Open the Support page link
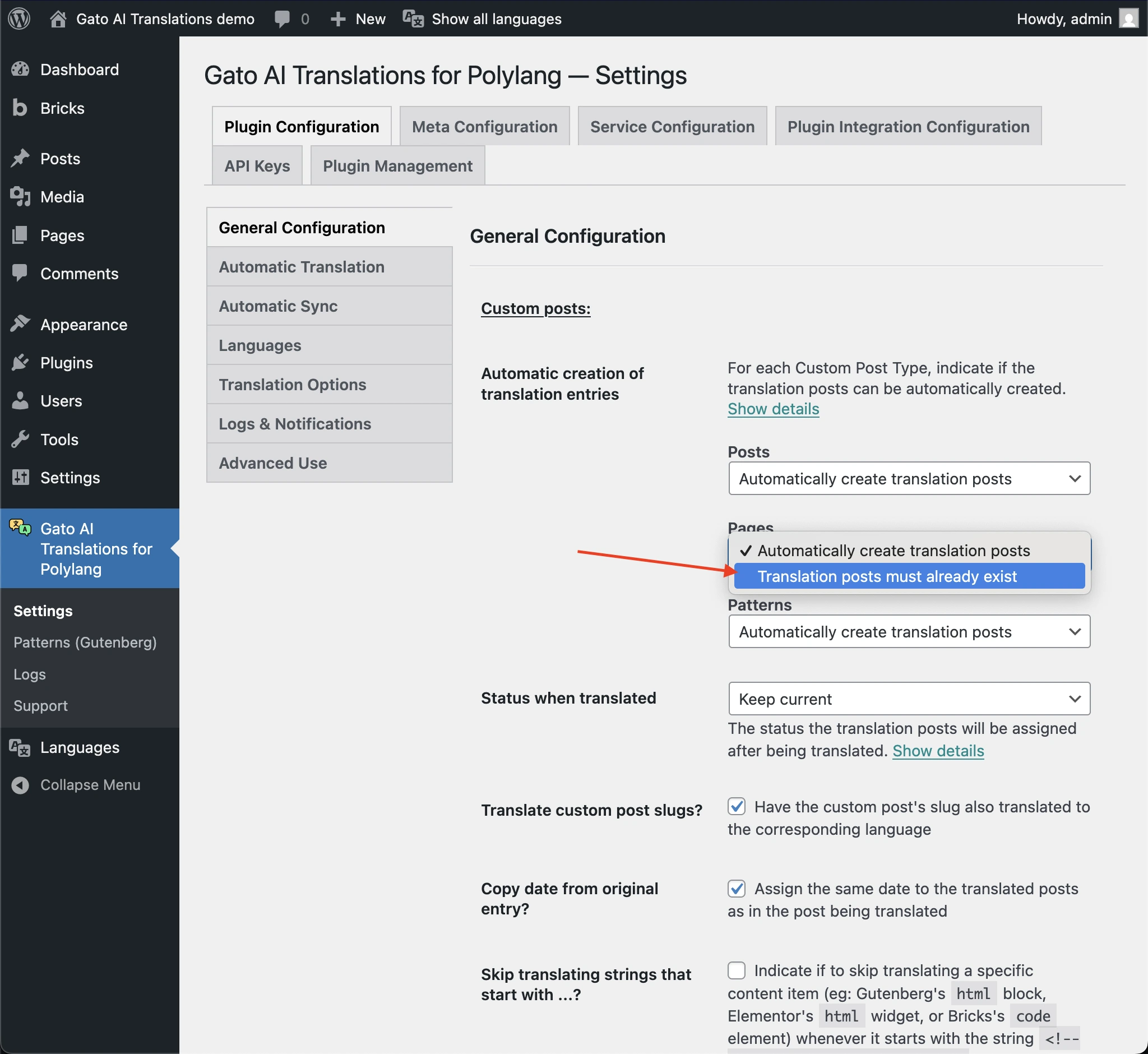 (x=40, y=705)
